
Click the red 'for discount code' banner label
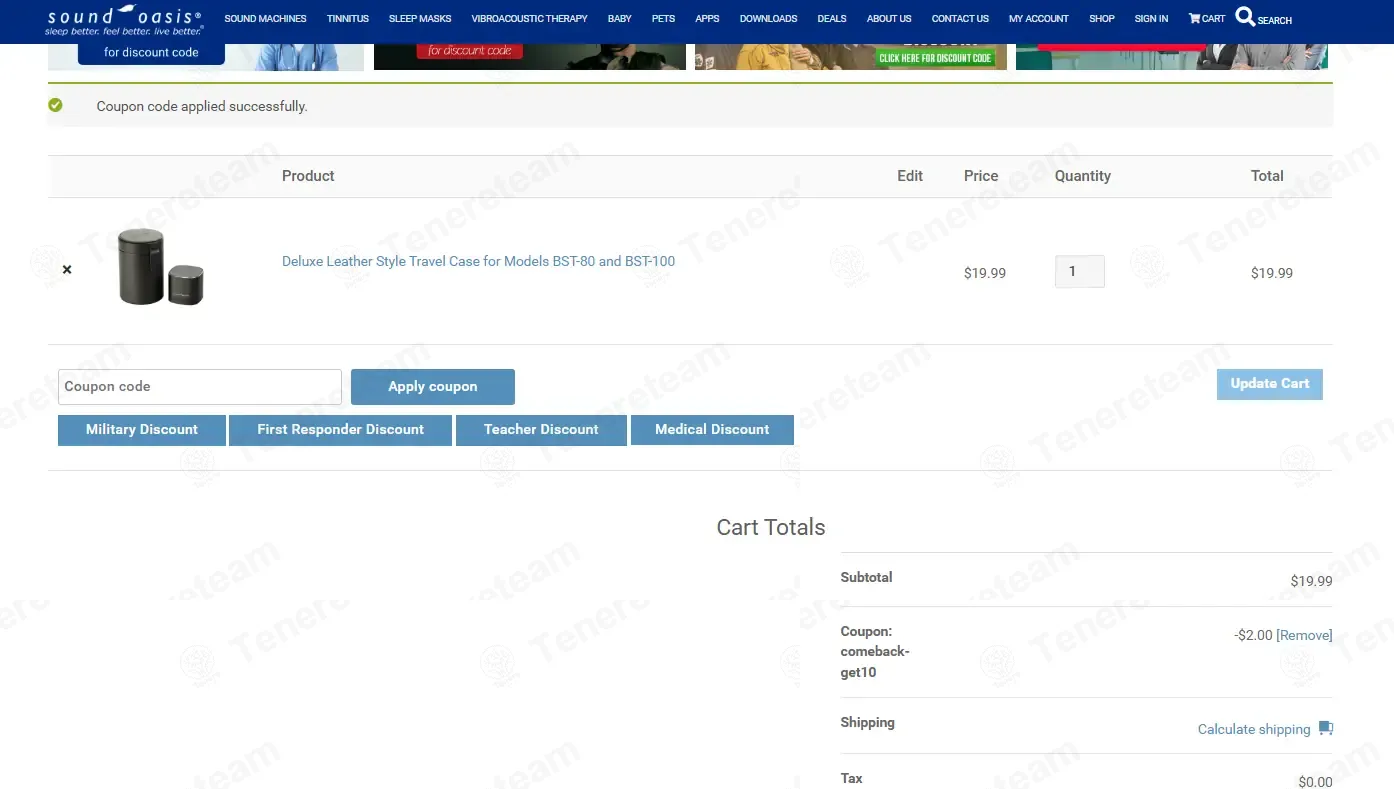(x=470, y=50)
